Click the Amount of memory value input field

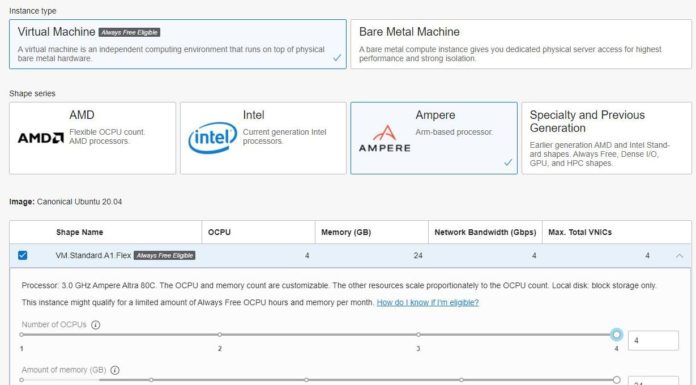click(x=653, y=381)
